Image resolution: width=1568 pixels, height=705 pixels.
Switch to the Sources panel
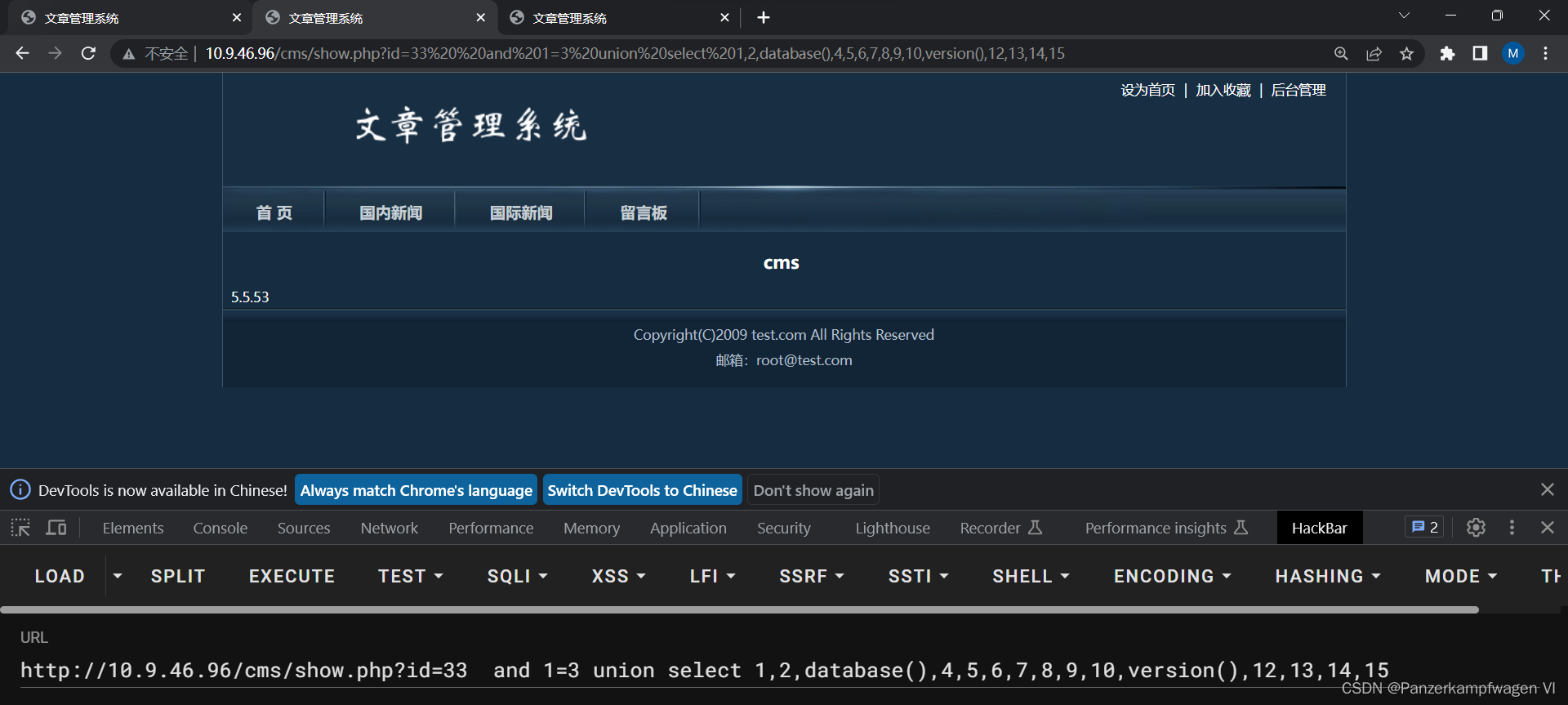point(304,529)
